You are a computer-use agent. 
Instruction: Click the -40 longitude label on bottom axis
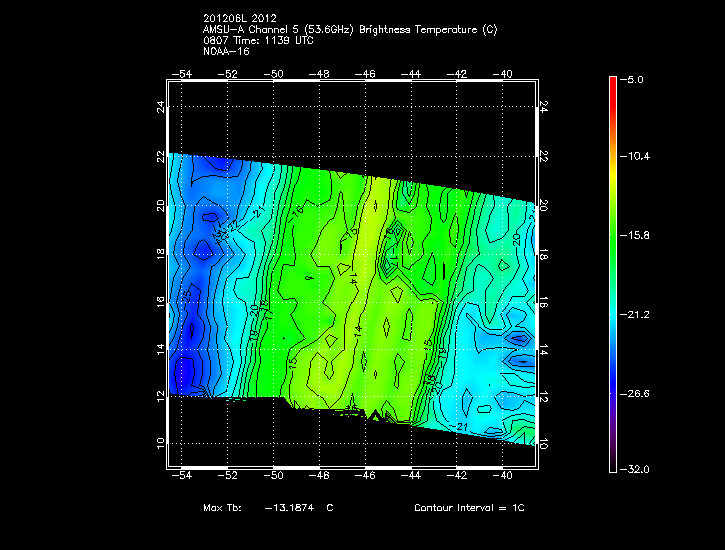click(x=503, y=476)
